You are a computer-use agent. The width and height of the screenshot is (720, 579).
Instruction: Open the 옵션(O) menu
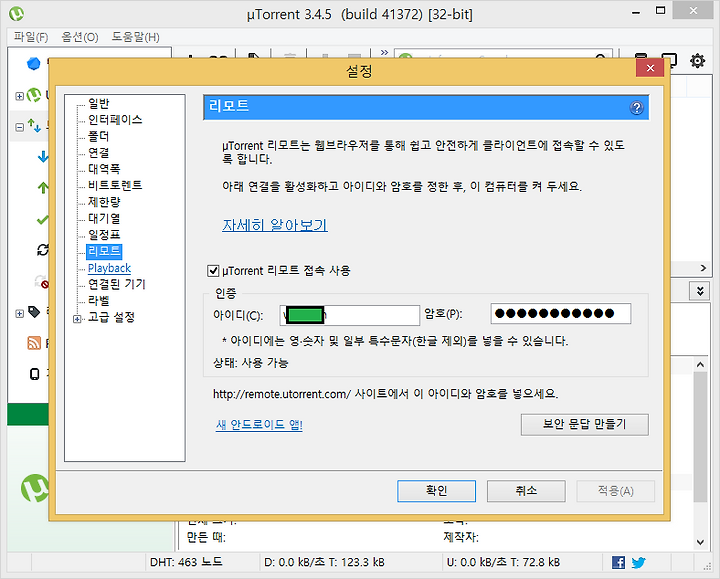tap(80, 37)
